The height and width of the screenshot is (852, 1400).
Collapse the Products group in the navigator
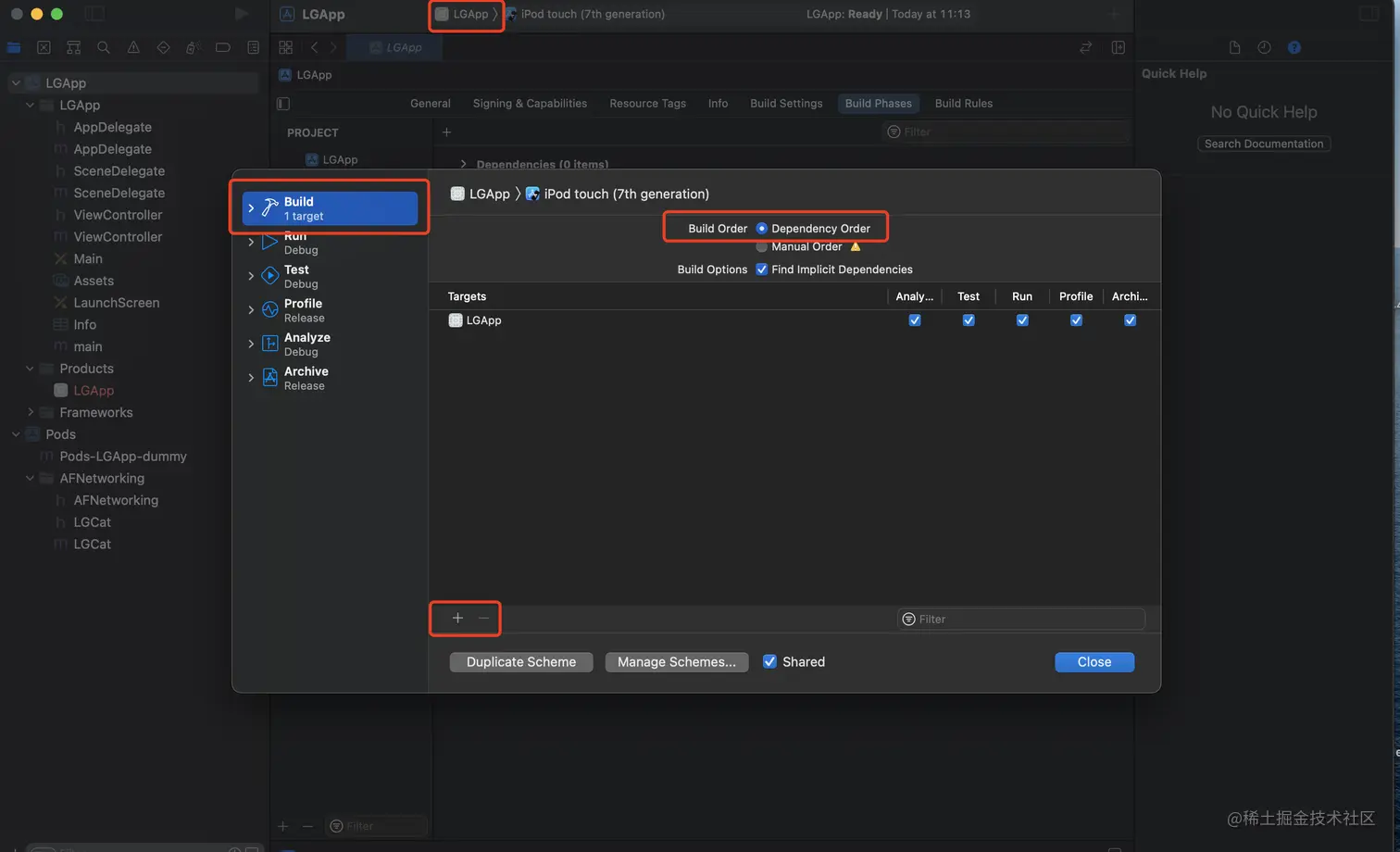(30, 369)
